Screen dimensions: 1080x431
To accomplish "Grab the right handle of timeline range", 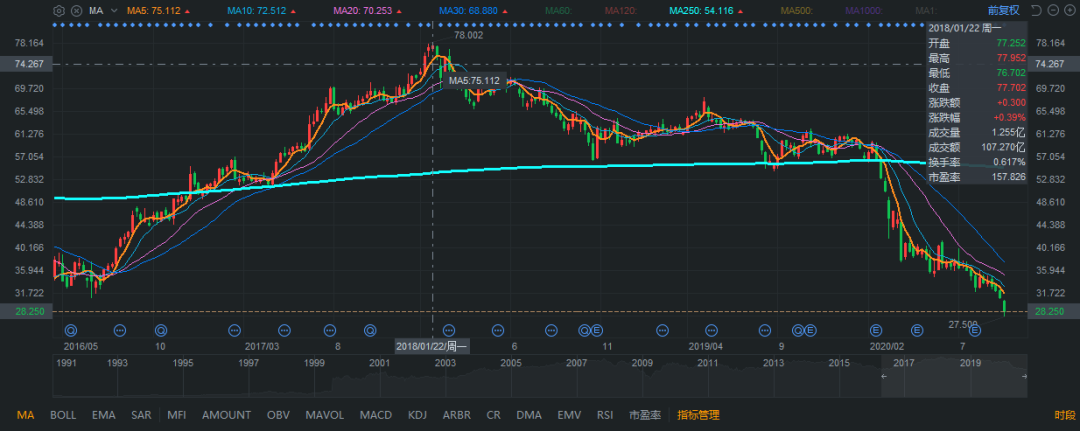I will pos(1024,376).
